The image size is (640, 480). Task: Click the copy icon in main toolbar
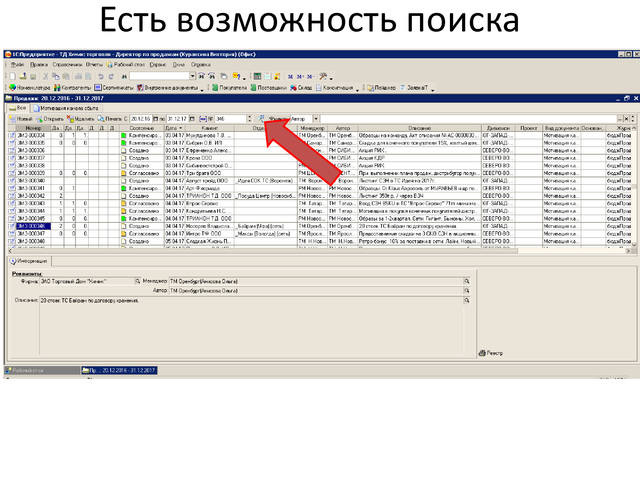56,76
